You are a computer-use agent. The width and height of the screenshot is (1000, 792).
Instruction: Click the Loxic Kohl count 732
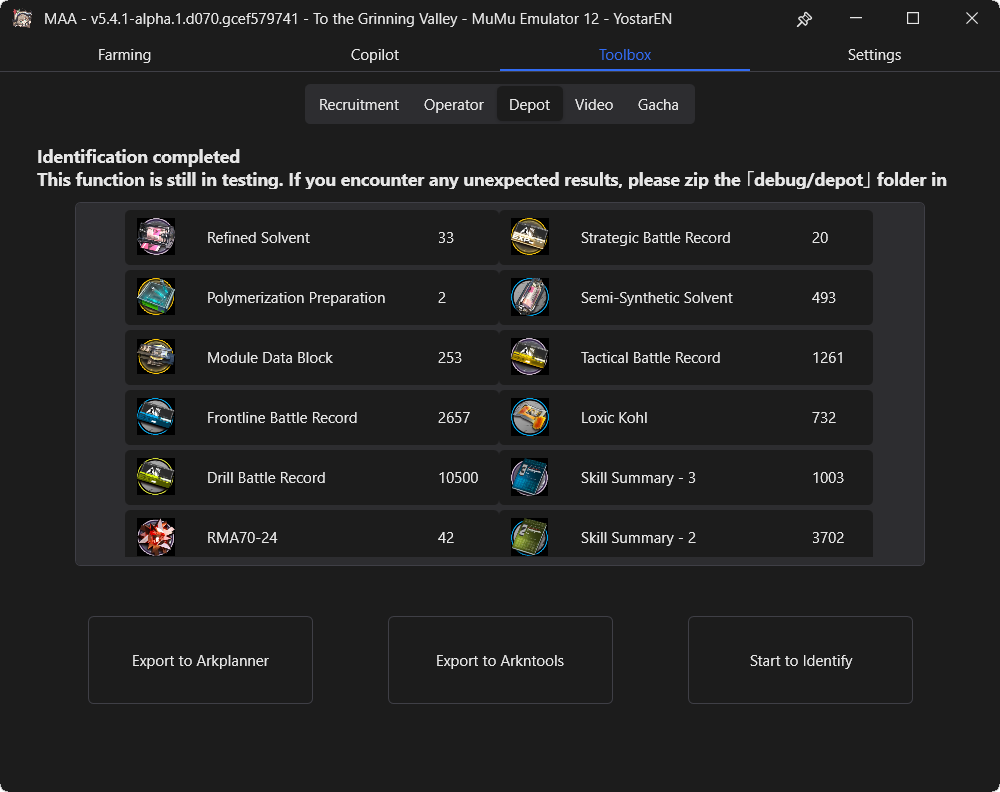[x=823, y=418]
